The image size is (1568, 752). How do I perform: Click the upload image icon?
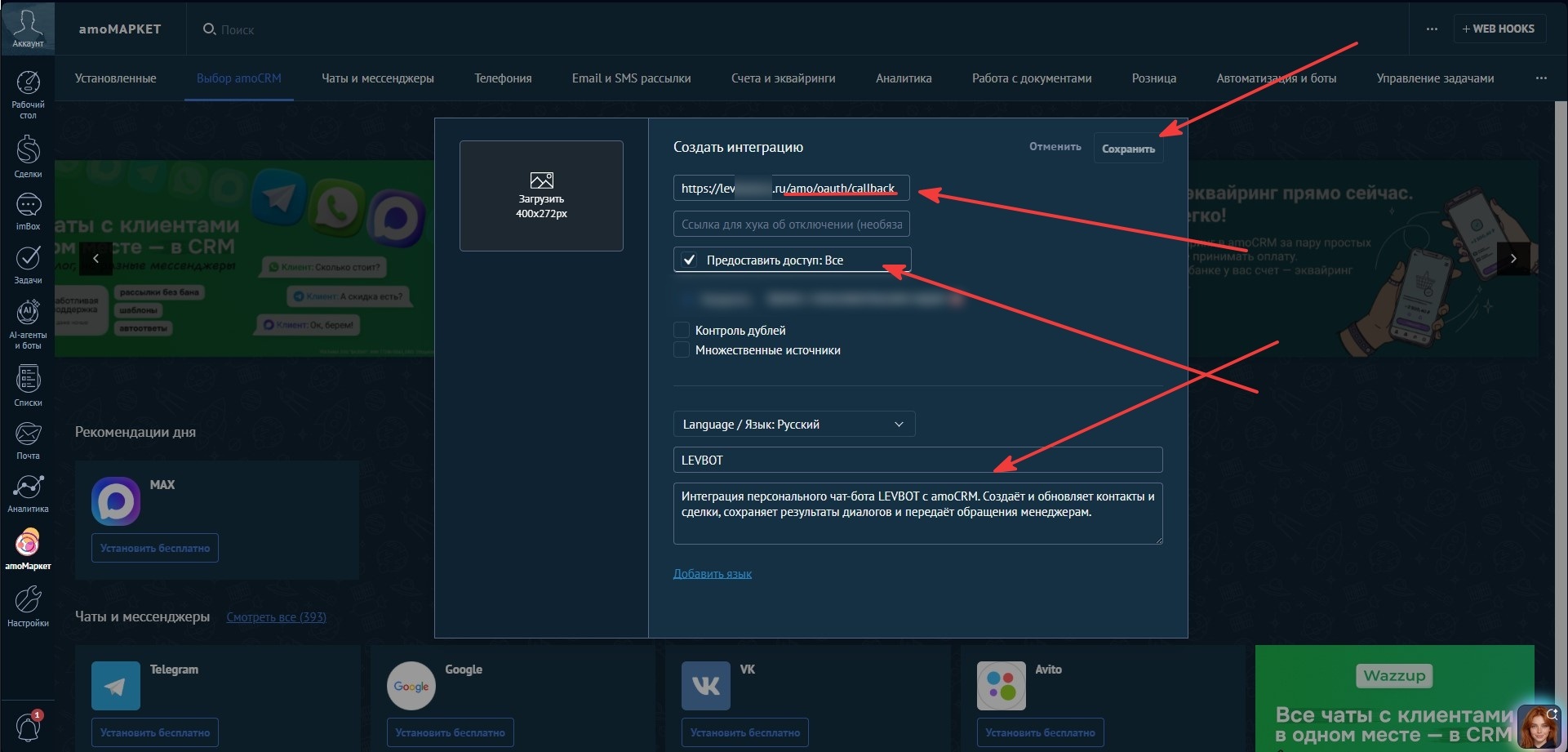click(x=541, y=180)
